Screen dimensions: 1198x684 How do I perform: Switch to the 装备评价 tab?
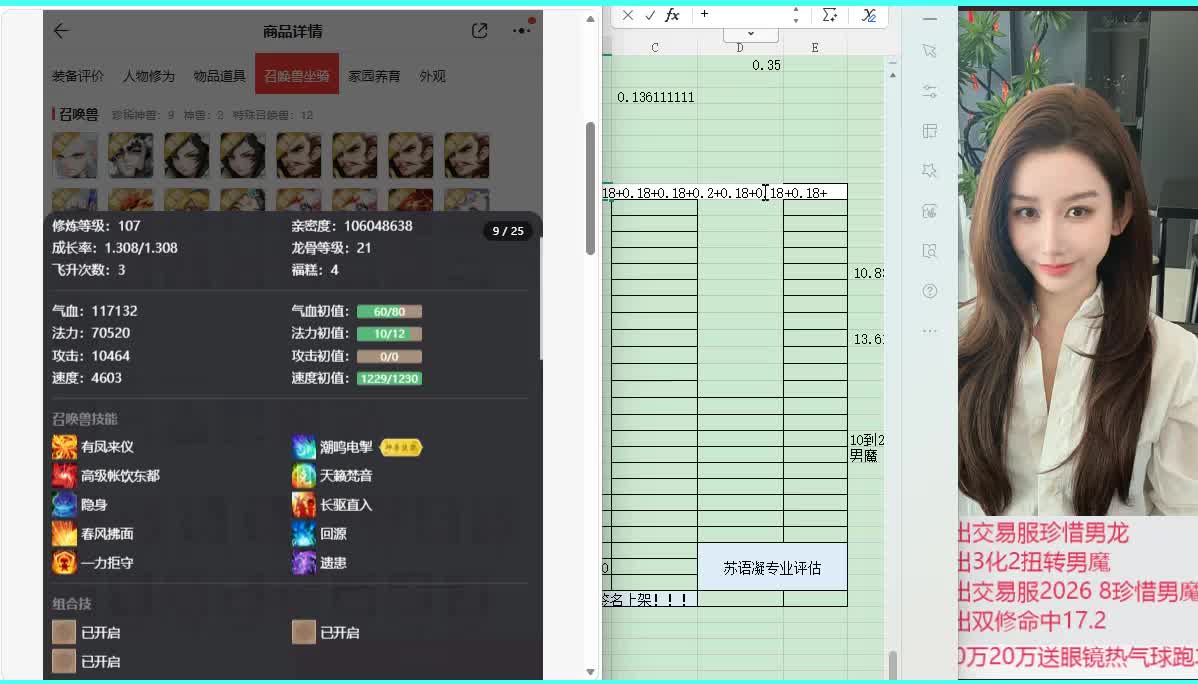click(77, 76)
